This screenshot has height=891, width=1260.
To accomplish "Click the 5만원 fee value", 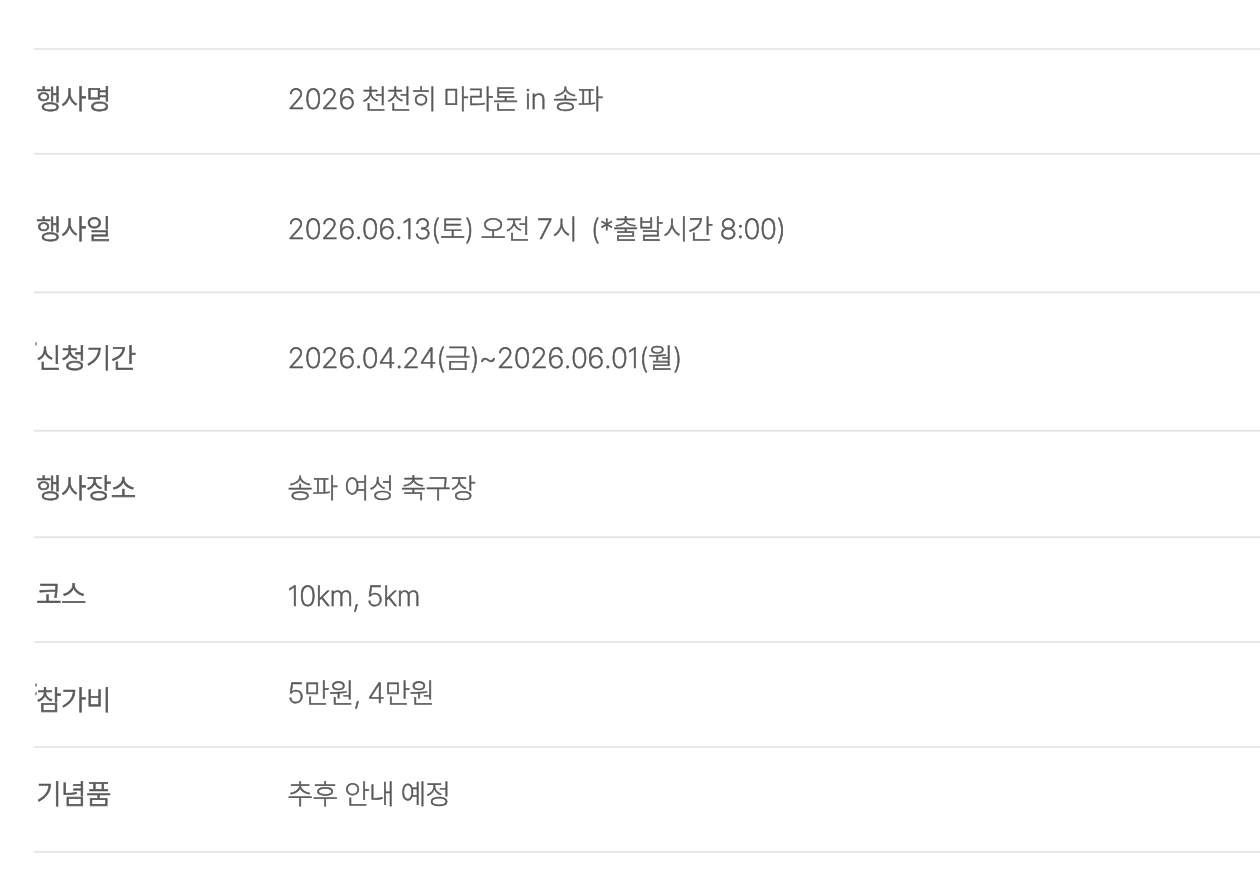I will (x=320, y=694).
